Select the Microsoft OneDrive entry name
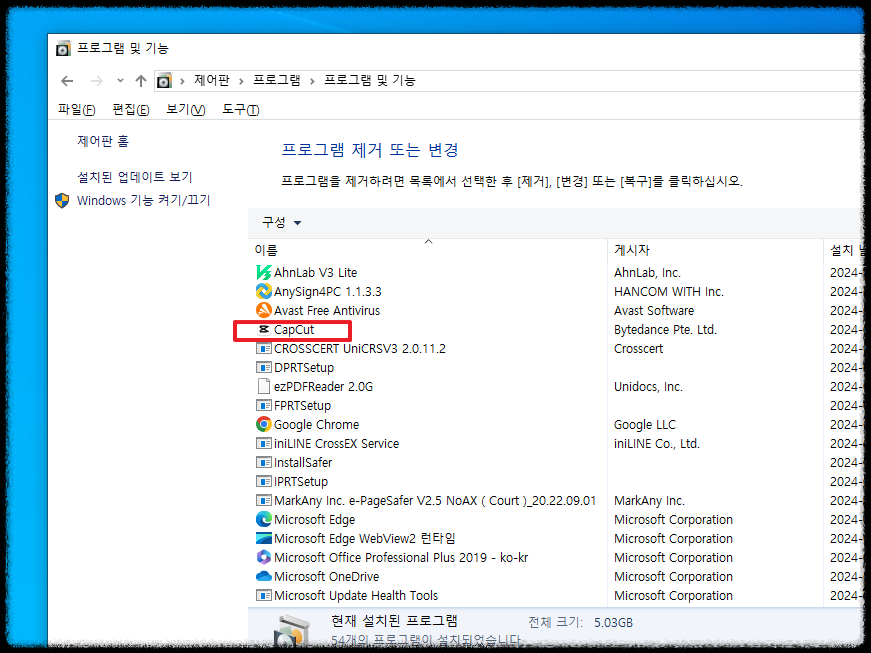 [x=326, y=576]
